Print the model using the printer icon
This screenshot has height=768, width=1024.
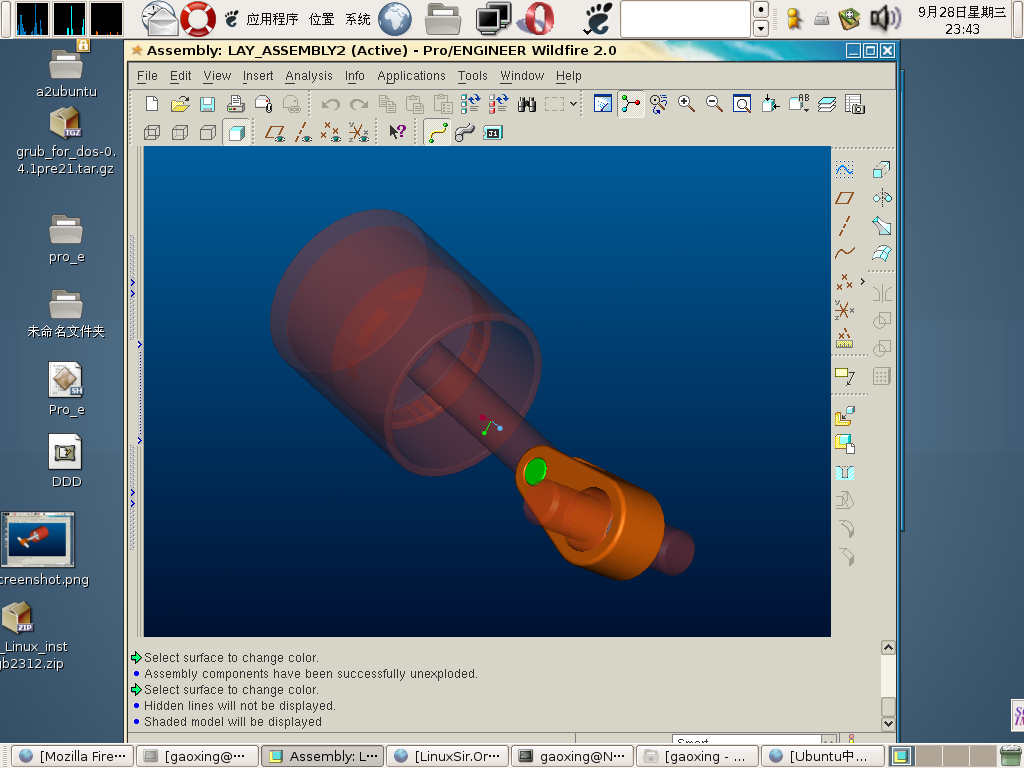click(x=236, y=104)
